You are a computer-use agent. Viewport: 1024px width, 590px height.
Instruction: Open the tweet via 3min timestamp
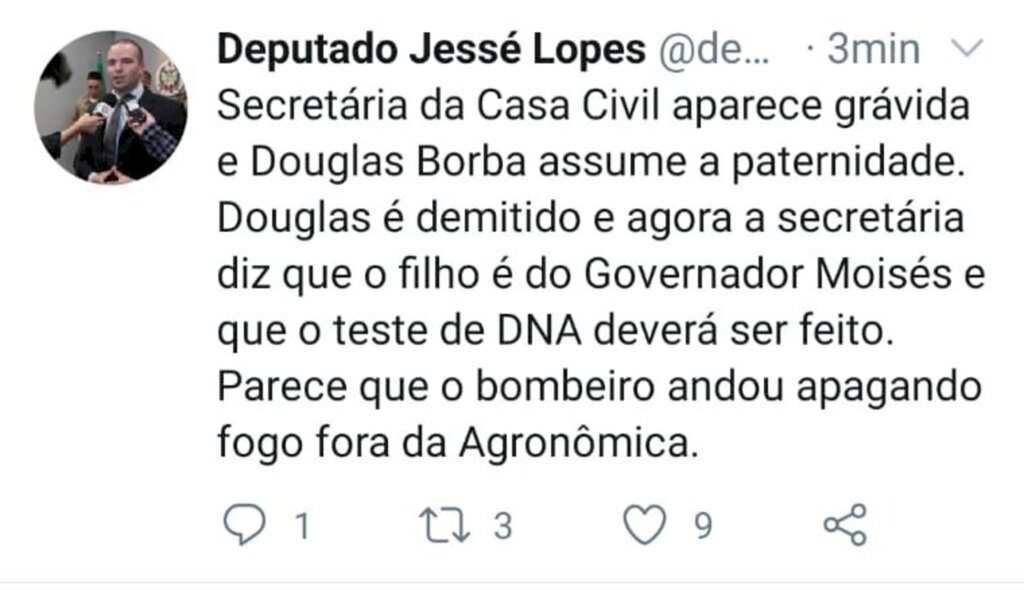[x=874, y=50]
